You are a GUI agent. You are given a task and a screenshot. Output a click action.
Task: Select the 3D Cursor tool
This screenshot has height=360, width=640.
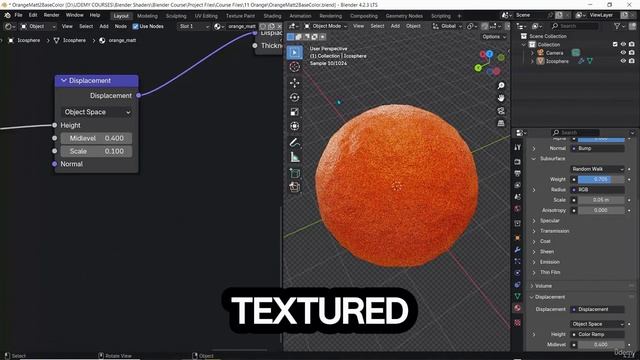click(x=294, y=67)
